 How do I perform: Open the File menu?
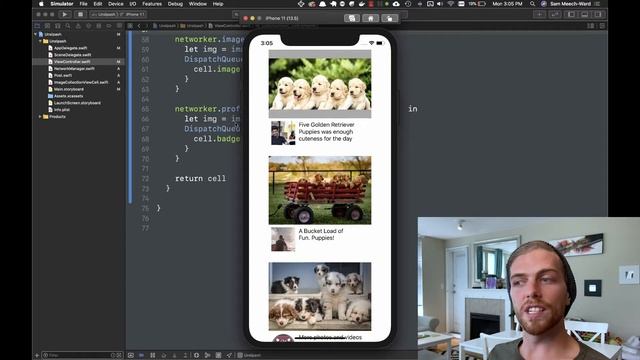pos(83,4)
